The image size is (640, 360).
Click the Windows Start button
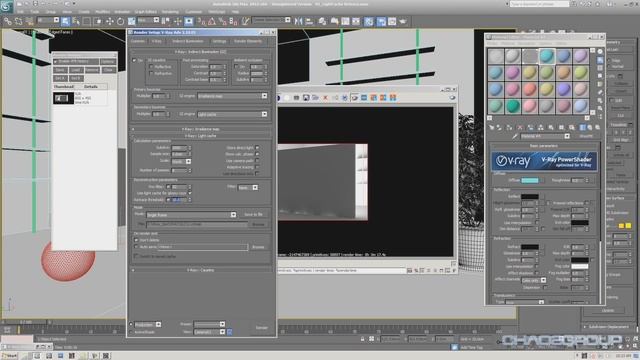coord(10,356)
